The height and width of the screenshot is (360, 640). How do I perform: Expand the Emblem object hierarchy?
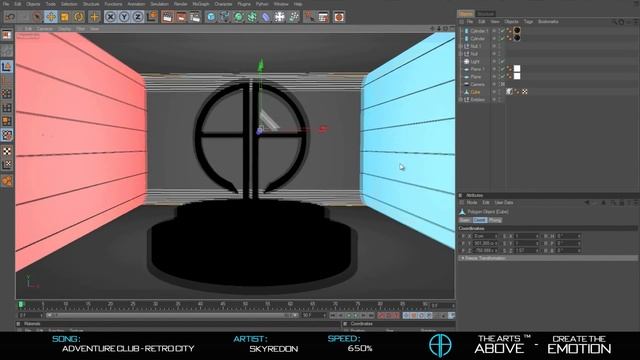coord(461,100)
